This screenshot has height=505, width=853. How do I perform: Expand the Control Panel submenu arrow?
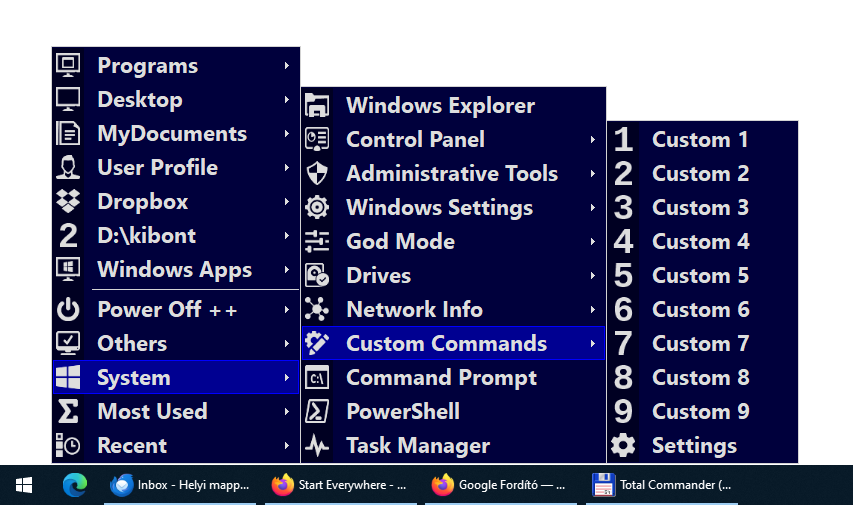pos(593,140)
